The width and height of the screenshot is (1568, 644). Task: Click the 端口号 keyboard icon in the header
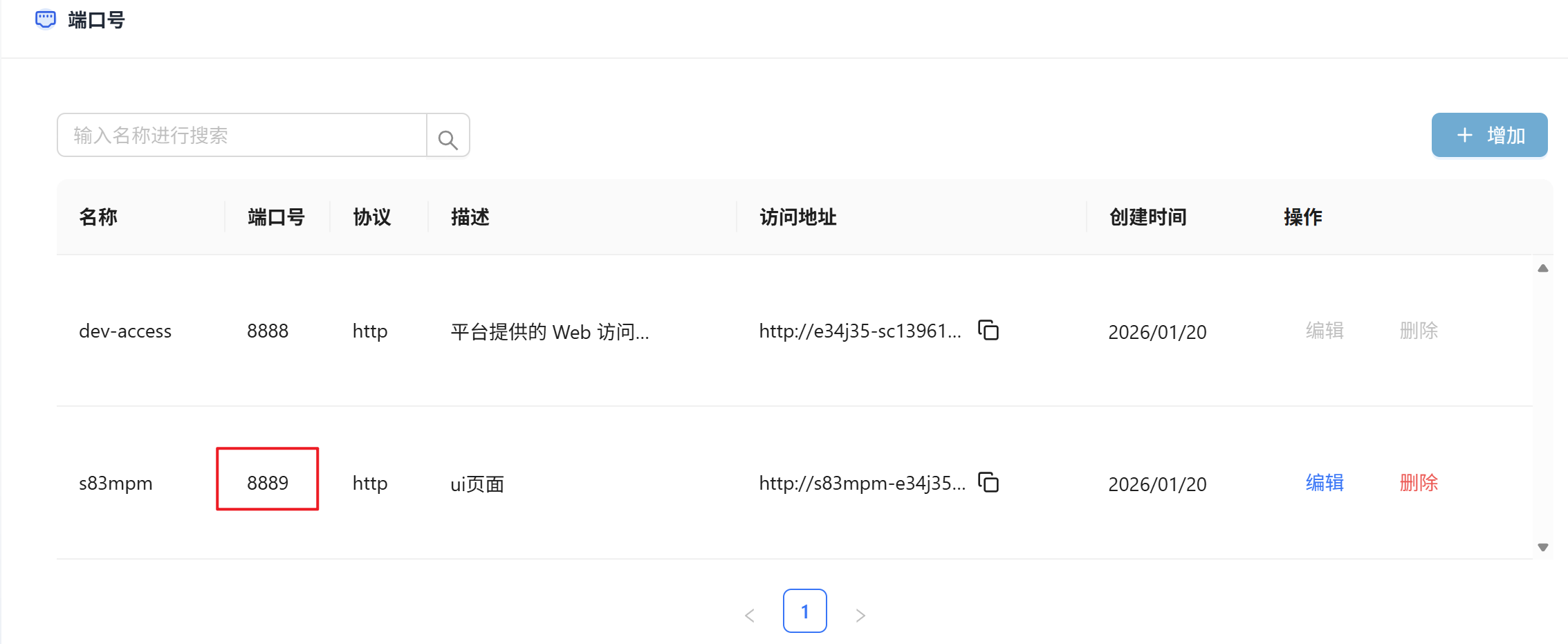point(45,19)
